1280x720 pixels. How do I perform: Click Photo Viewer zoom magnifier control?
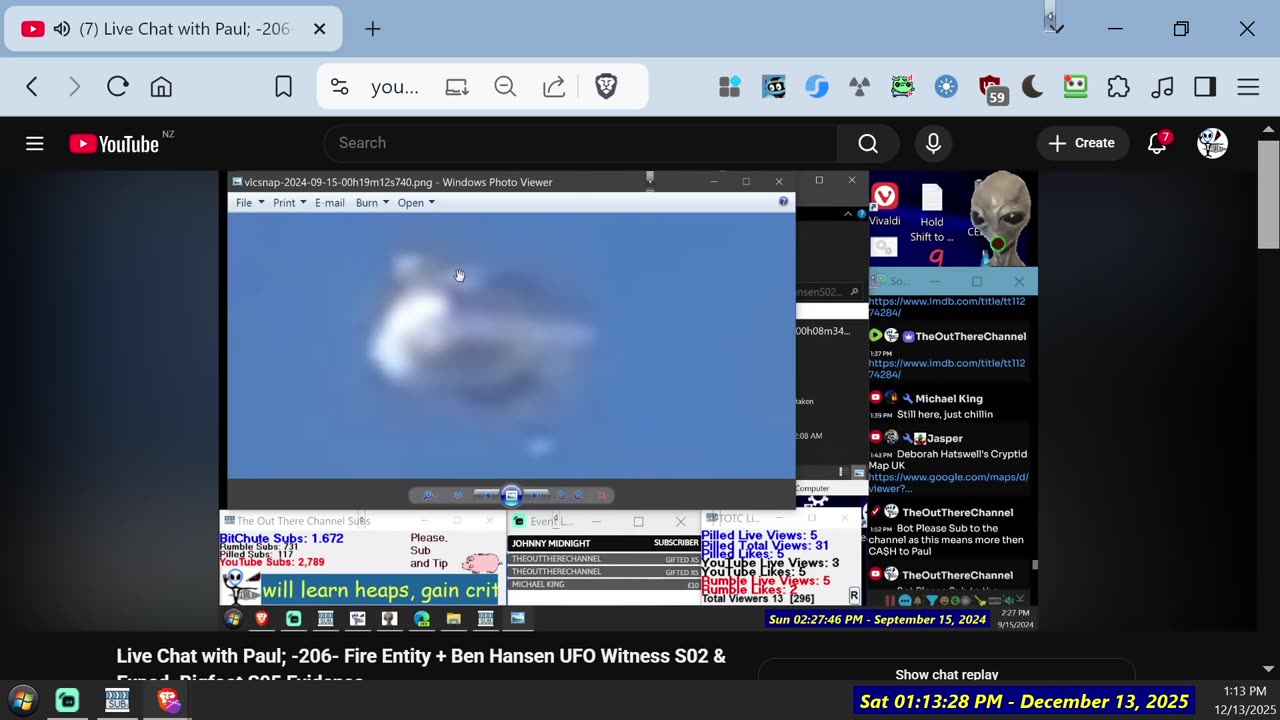click(x=428, y=495)
